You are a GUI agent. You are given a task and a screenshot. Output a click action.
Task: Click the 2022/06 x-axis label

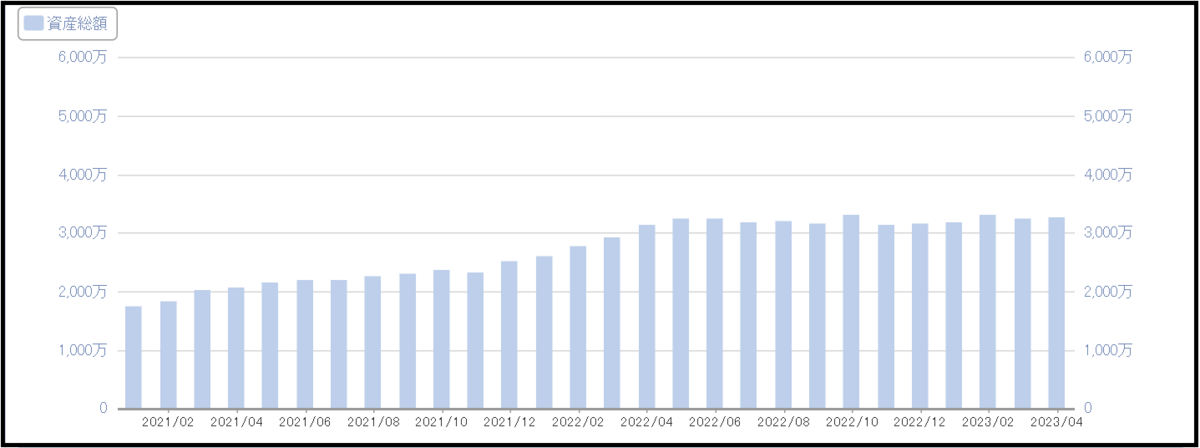coord(715,423)
